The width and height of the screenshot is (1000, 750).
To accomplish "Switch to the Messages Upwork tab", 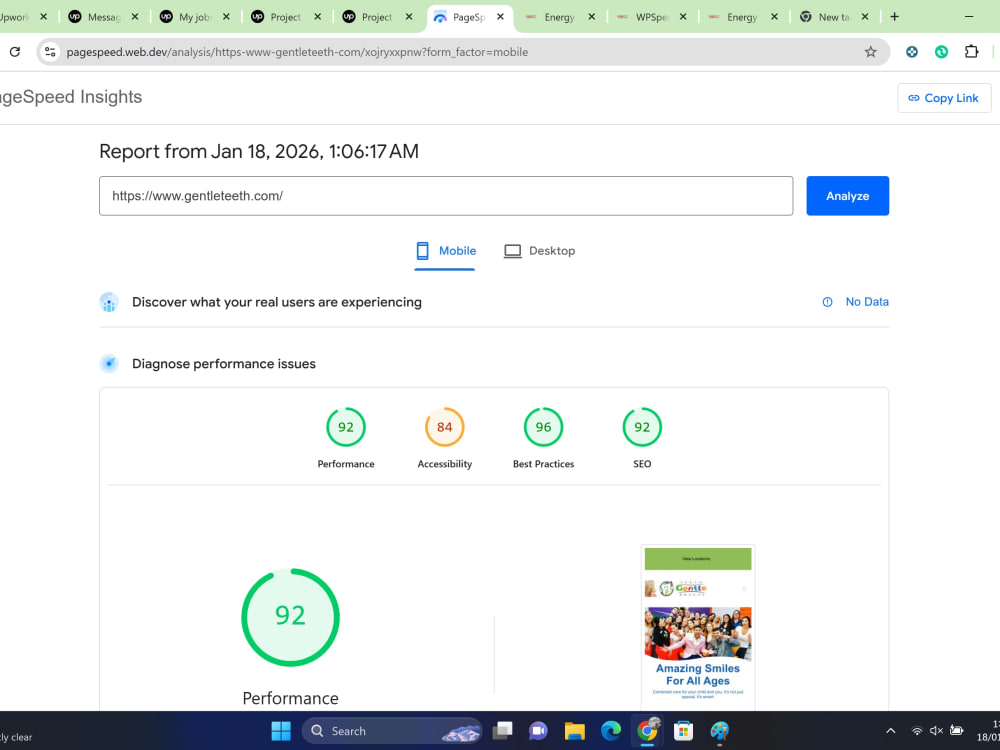I will pyautogui.click(x=95, y=17).
